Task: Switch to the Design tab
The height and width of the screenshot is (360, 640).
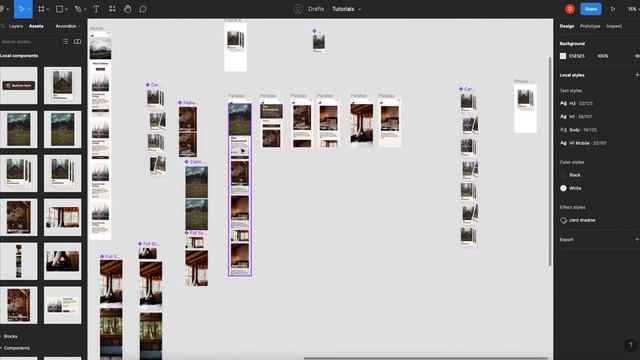Action: (x=567, y=26)
